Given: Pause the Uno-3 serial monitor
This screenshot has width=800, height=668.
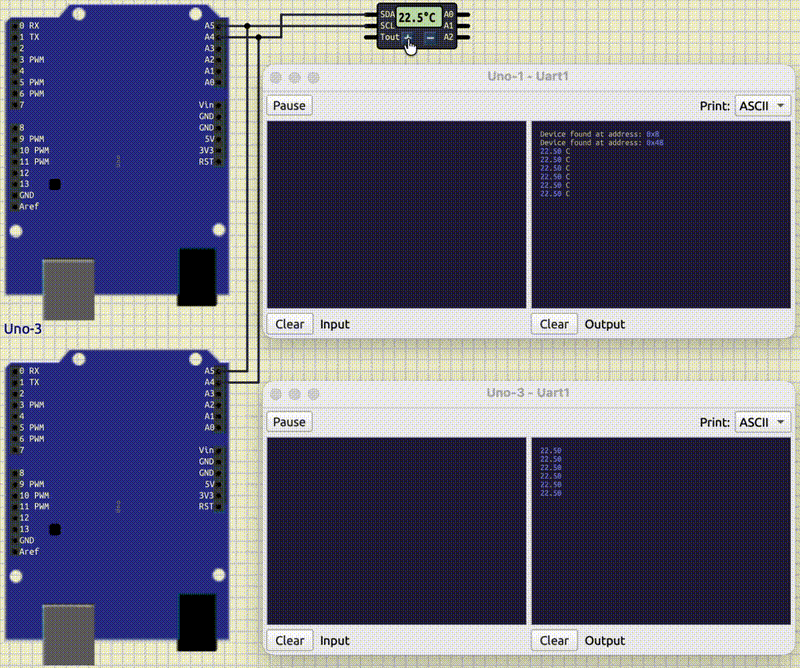Looking at the screenshot, I should tap(289, 422).
